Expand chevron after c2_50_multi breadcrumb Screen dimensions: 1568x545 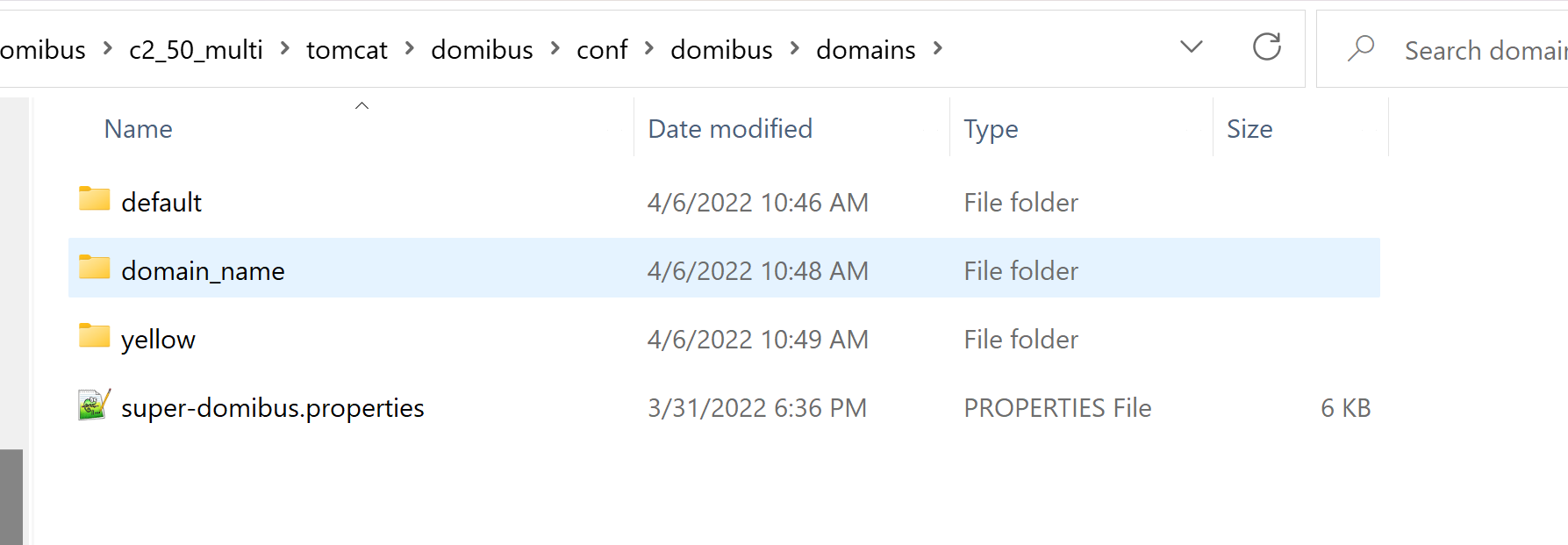[x=284, y=49]
